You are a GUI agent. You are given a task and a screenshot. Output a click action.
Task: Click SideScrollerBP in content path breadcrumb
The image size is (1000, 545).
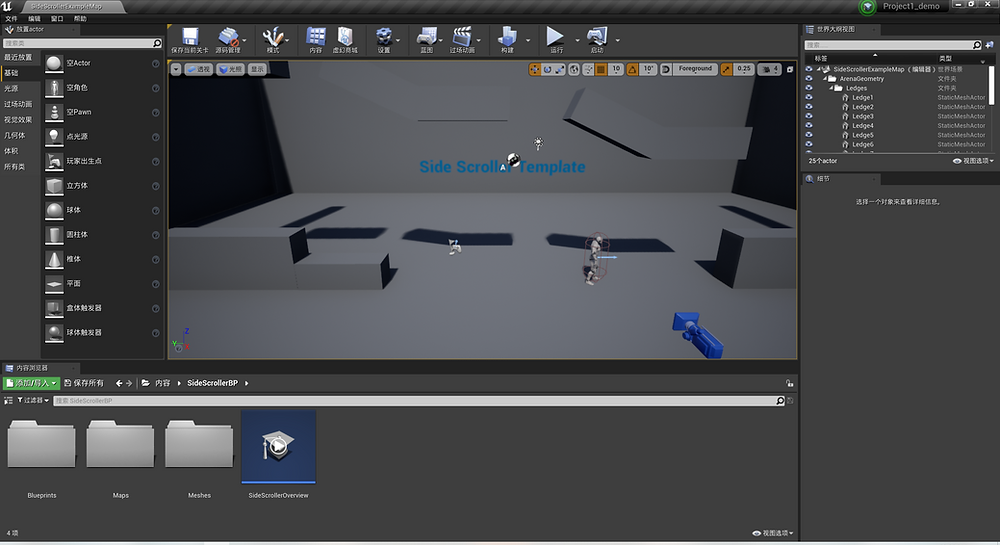coord(212,383)
